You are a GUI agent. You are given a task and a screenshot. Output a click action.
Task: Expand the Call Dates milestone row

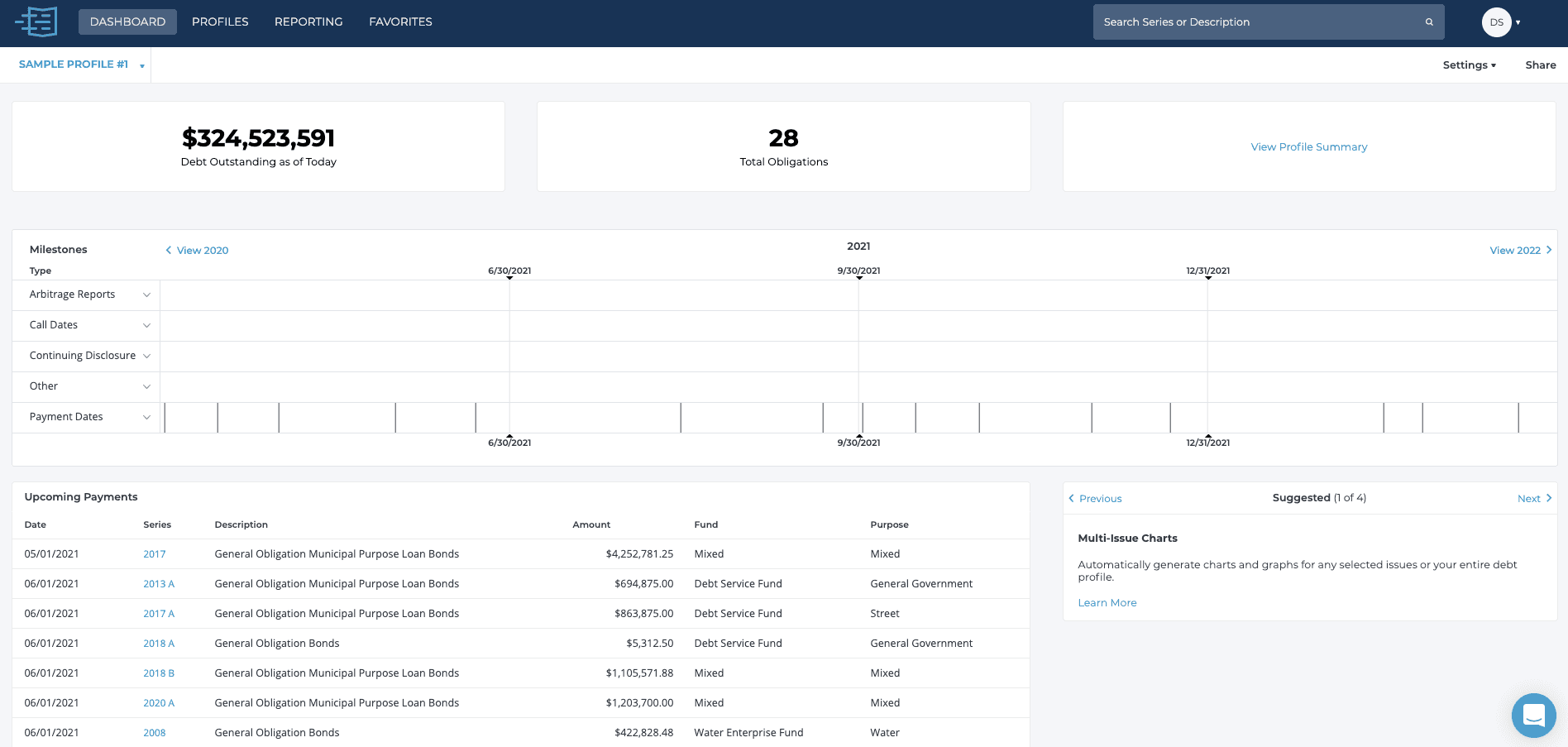coord(146,325)
